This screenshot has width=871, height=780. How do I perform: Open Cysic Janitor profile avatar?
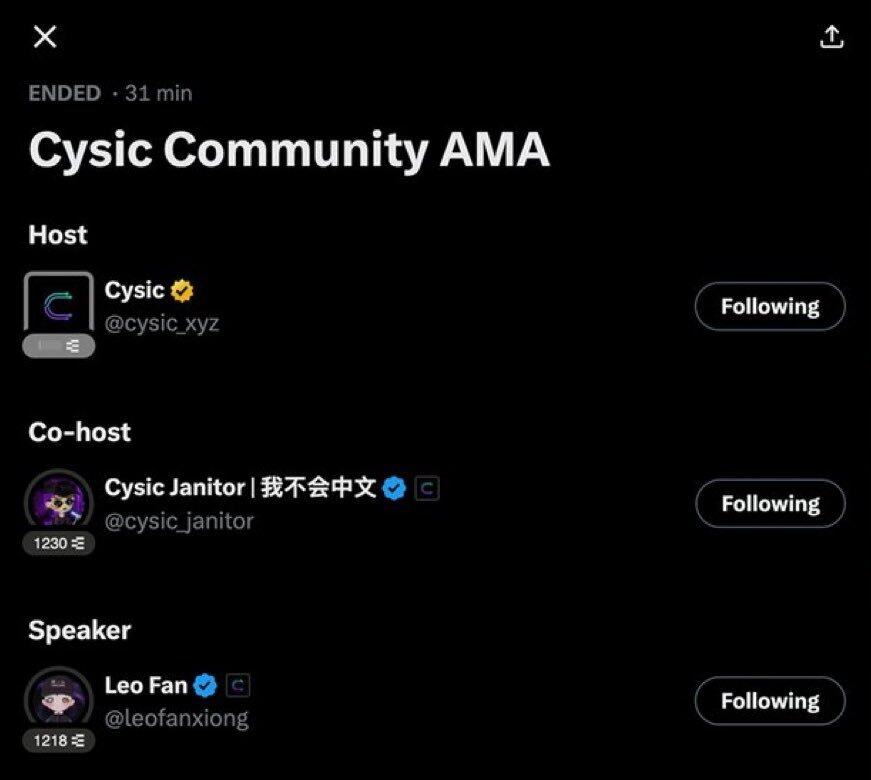[x=58, y=500]
